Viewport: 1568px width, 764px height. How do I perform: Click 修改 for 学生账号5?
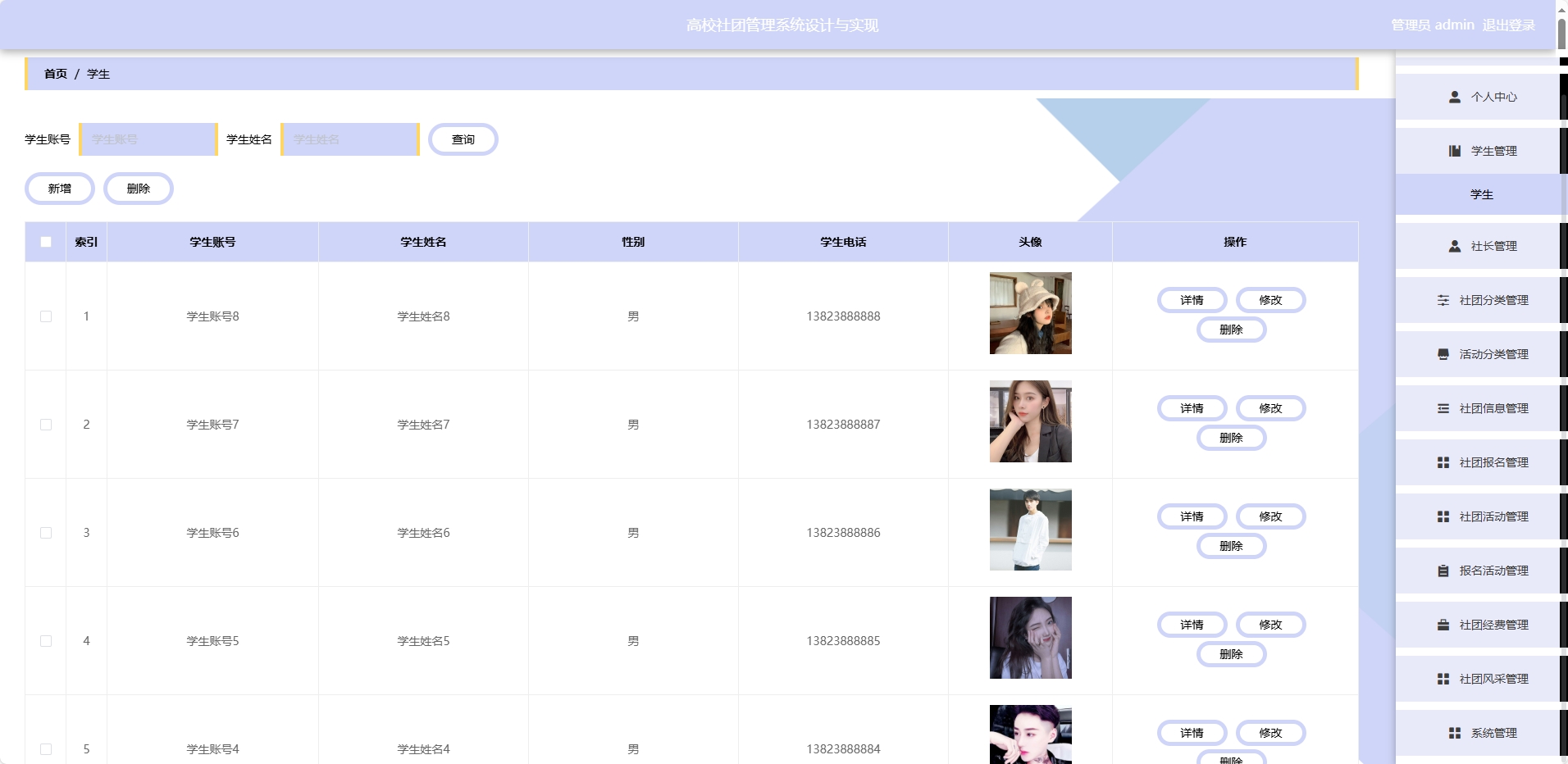[1270, 625]
